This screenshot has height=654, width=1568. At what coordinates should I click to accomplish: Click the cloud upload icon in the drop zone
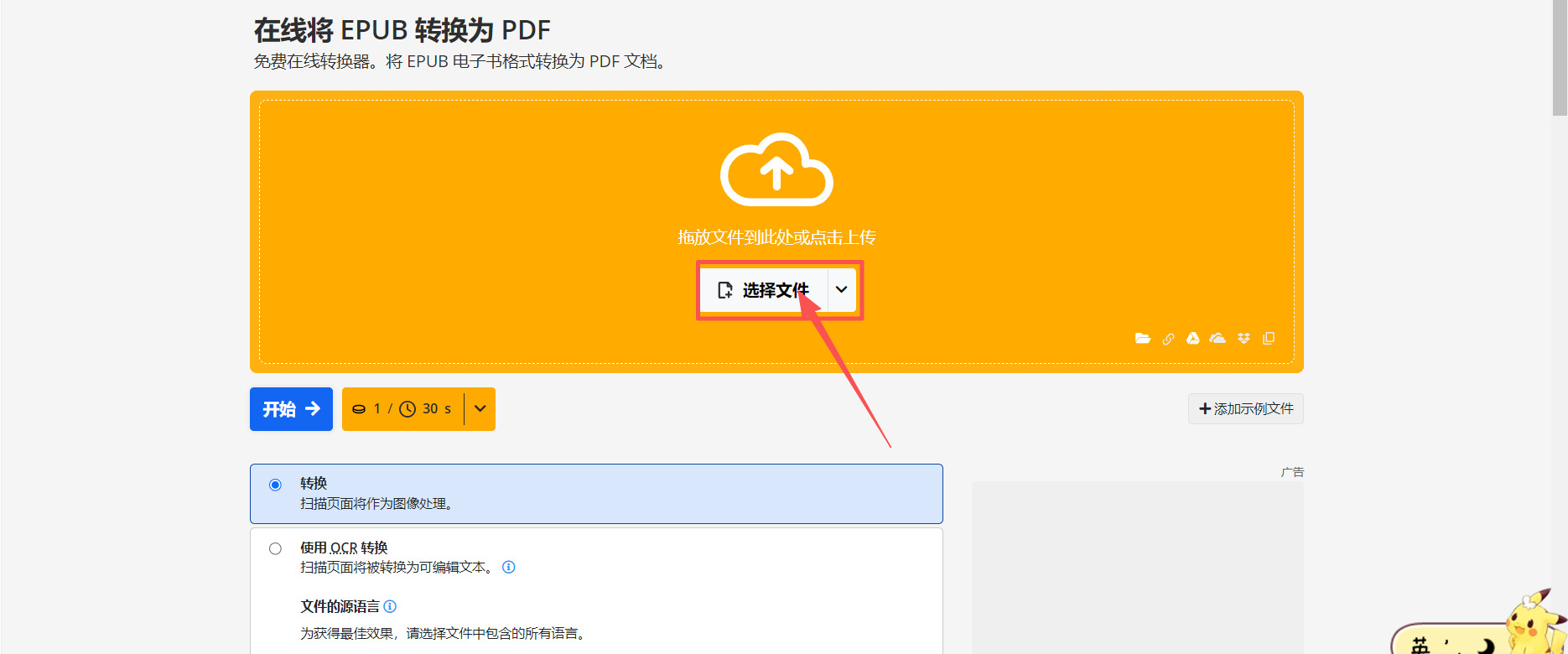click(x=776, y=169)
